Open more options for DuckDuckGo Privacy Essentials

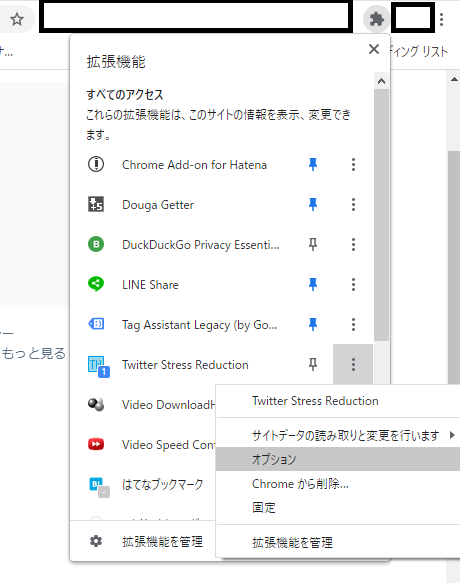[353, 244]
